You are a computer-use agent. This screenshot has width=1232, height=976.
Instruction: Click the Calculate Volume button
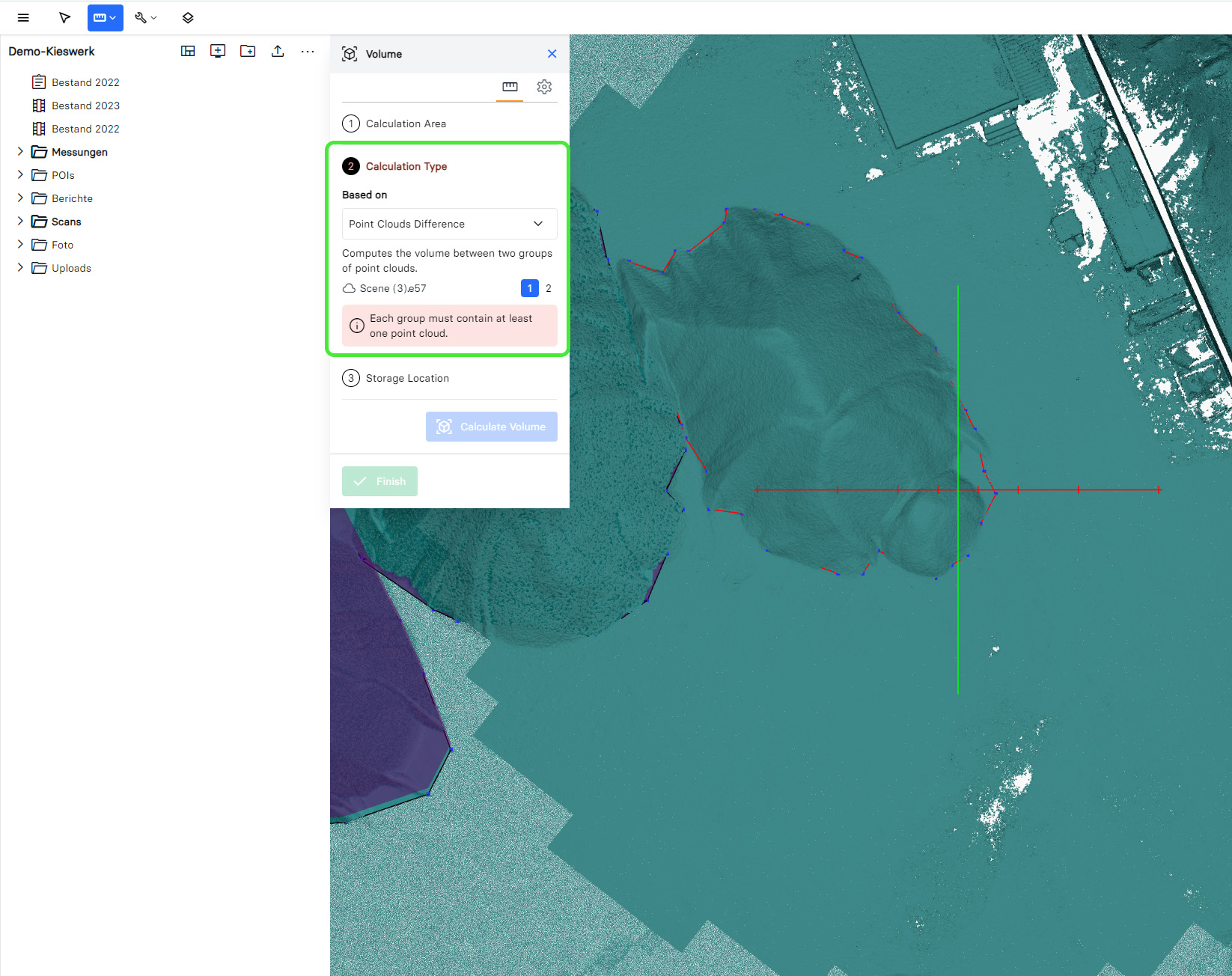tap(491, 427)
